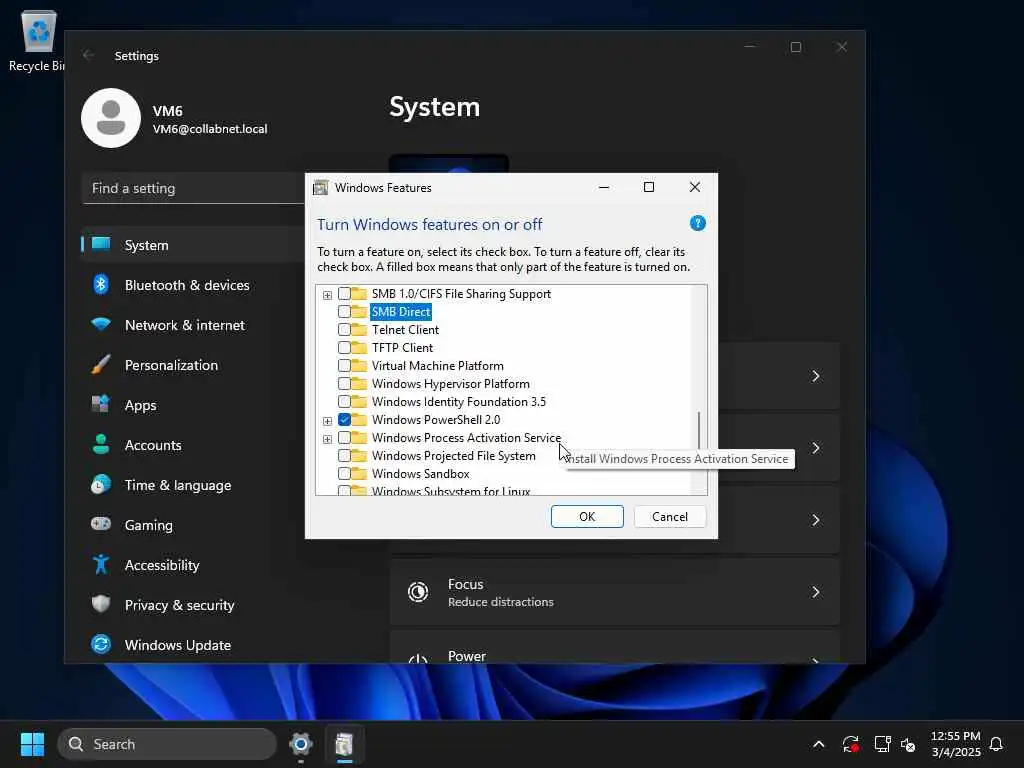The width and height of the screenshot is (1024, 768).
Task: Select the Virtual Machine Platform label
Action: (438, 366)
